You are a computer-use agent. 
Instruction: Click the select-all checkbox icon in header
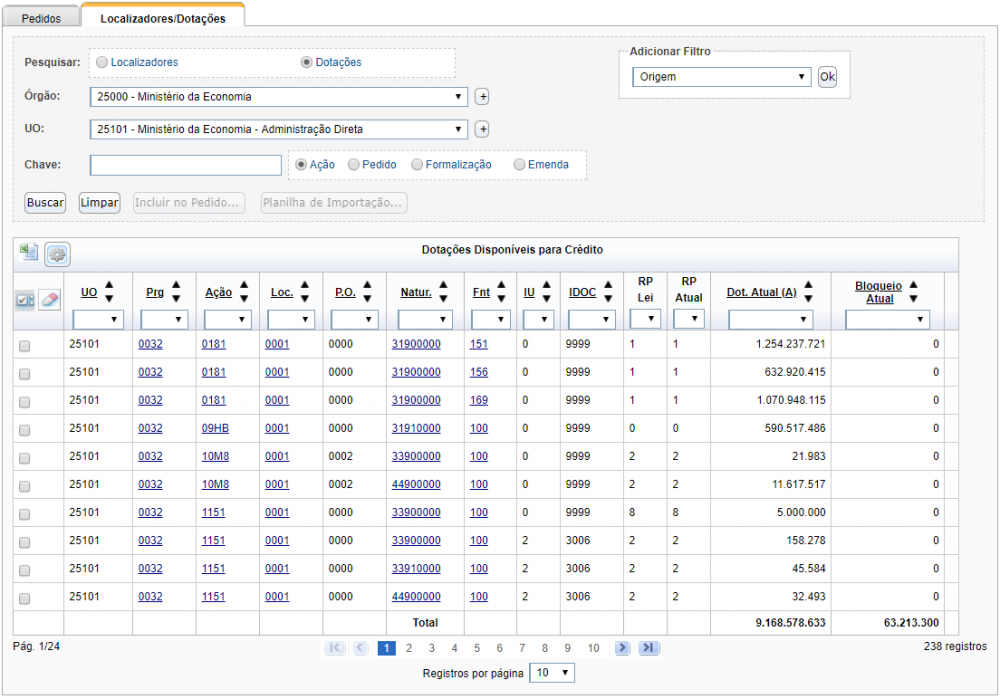pos(25,300)
